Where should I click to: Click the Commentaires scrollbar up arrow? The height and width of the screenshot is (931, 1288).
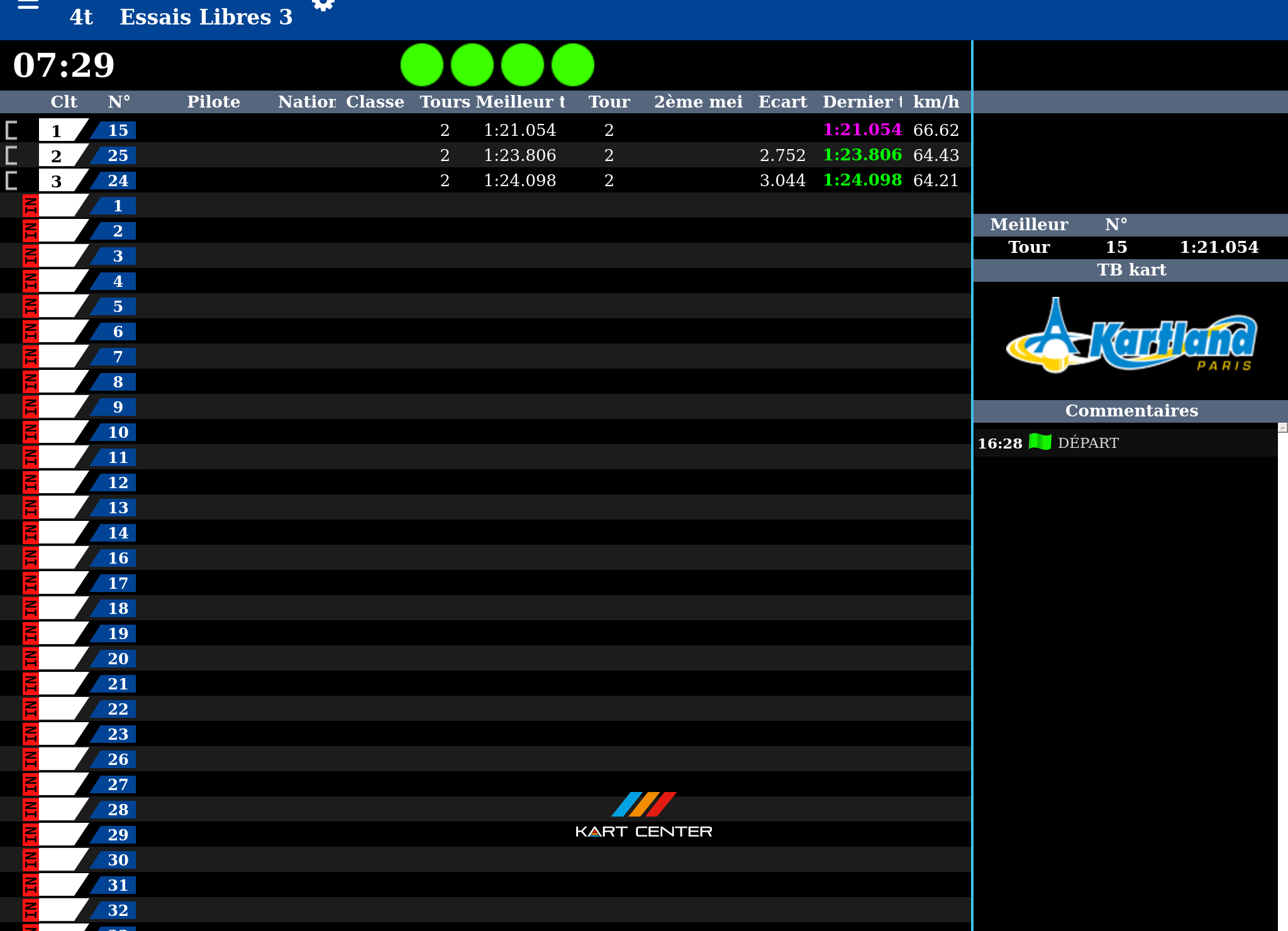[1282, 428]
